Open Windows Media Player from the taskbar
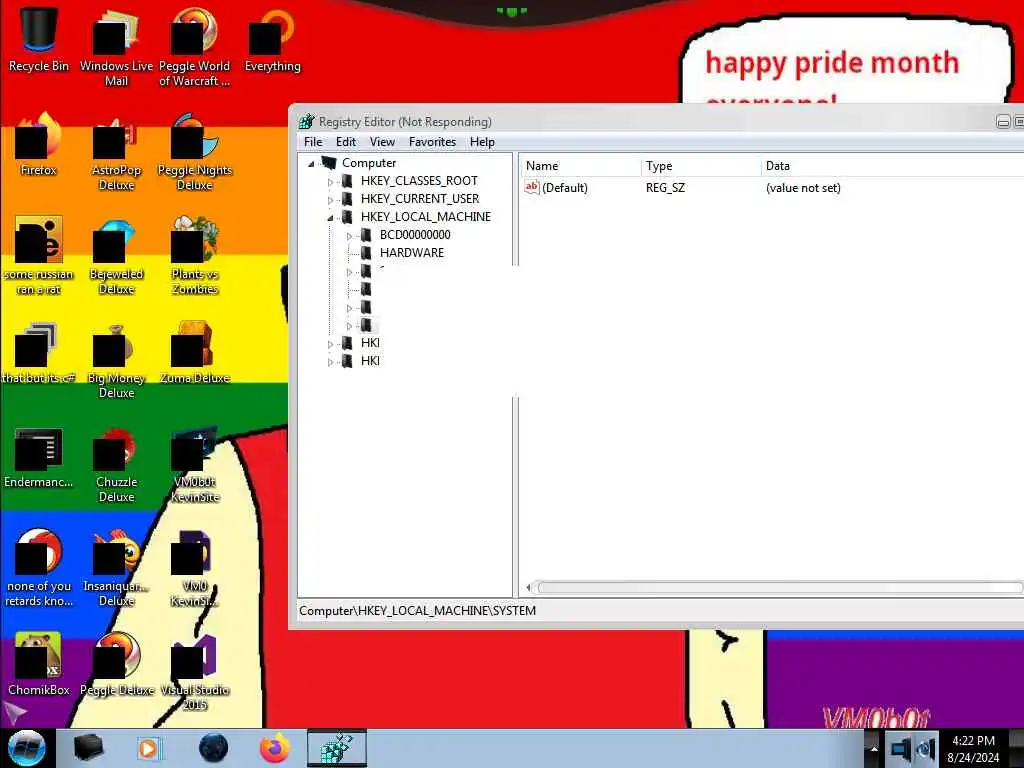 [149, 748]
